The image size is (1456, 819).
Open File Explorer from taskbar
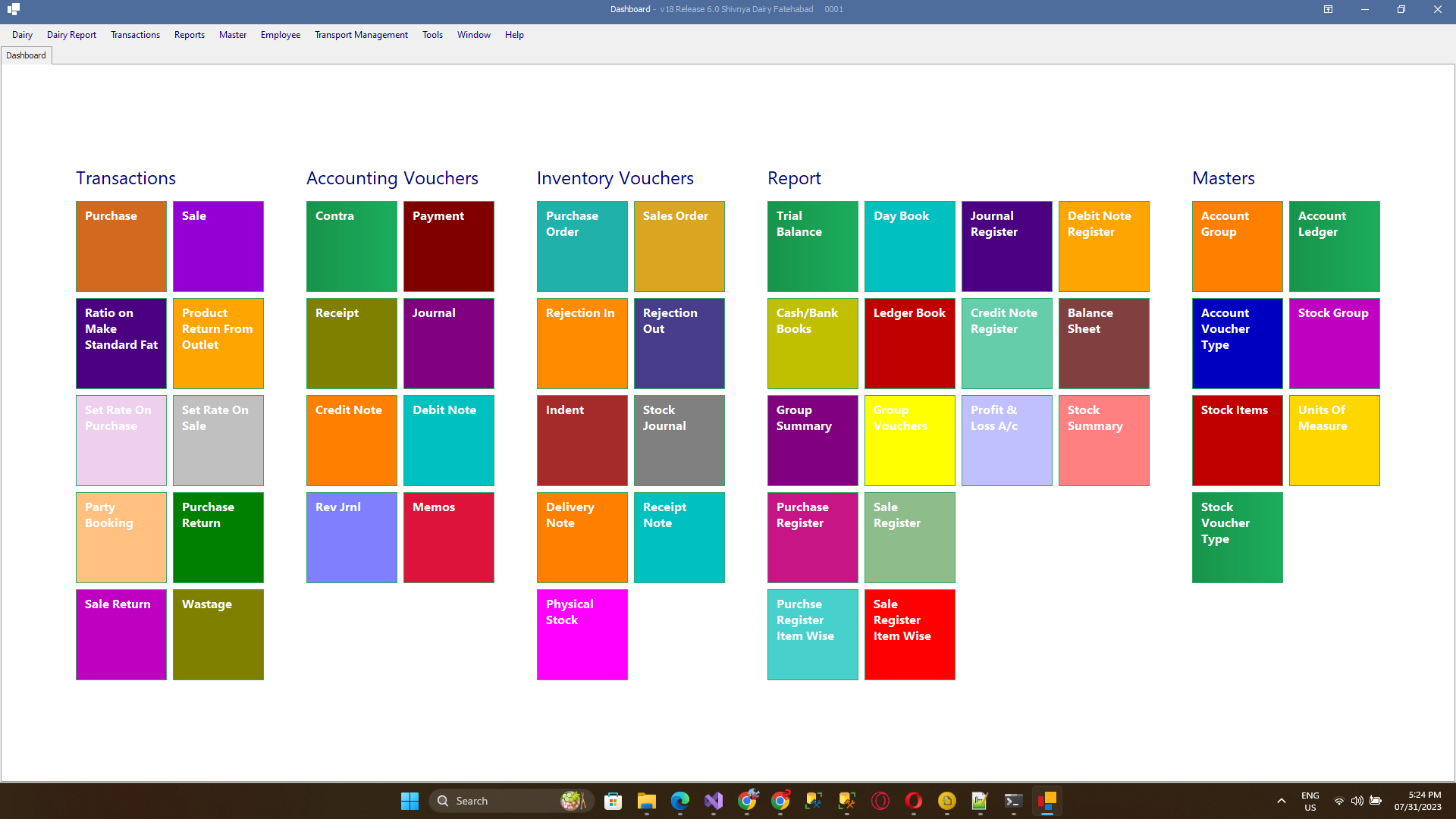(646, 801)
